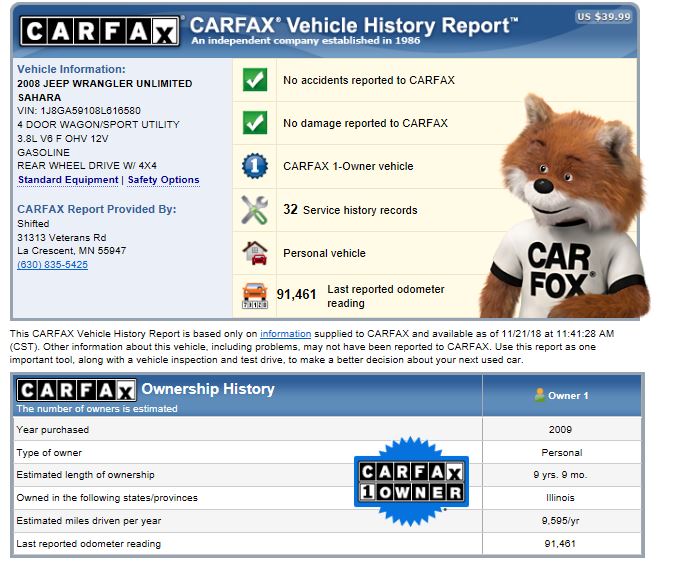This screenshot has height=561, width=673.
Task: Click 'The number of owners is estimated' note
Action: [x=97, y=409]
